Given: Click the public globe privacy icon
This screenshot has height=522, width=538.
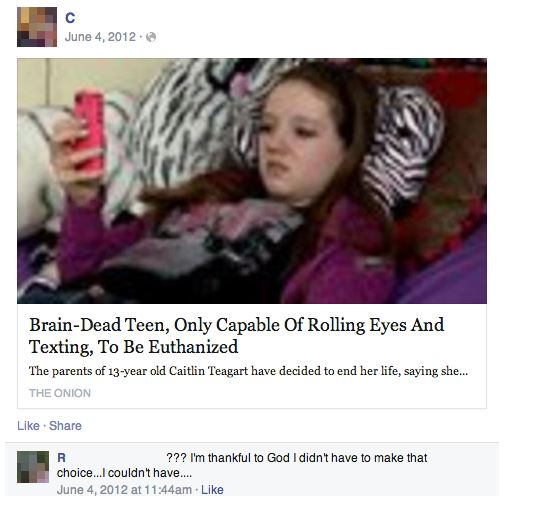Looking at the screenshot, I should (151, 37).
